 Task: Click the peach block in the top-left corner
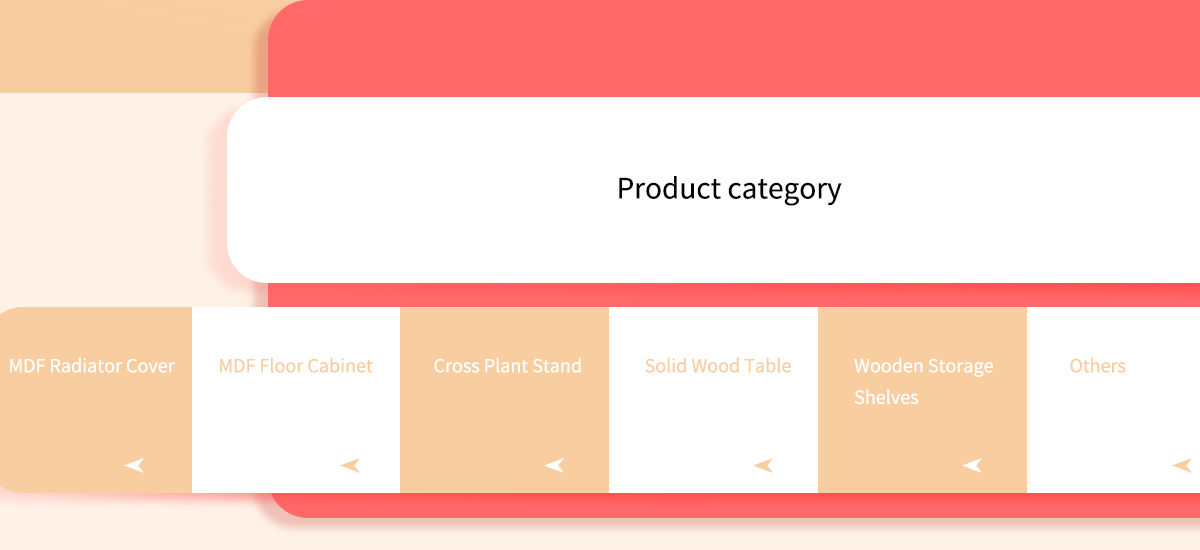point(134,46)
